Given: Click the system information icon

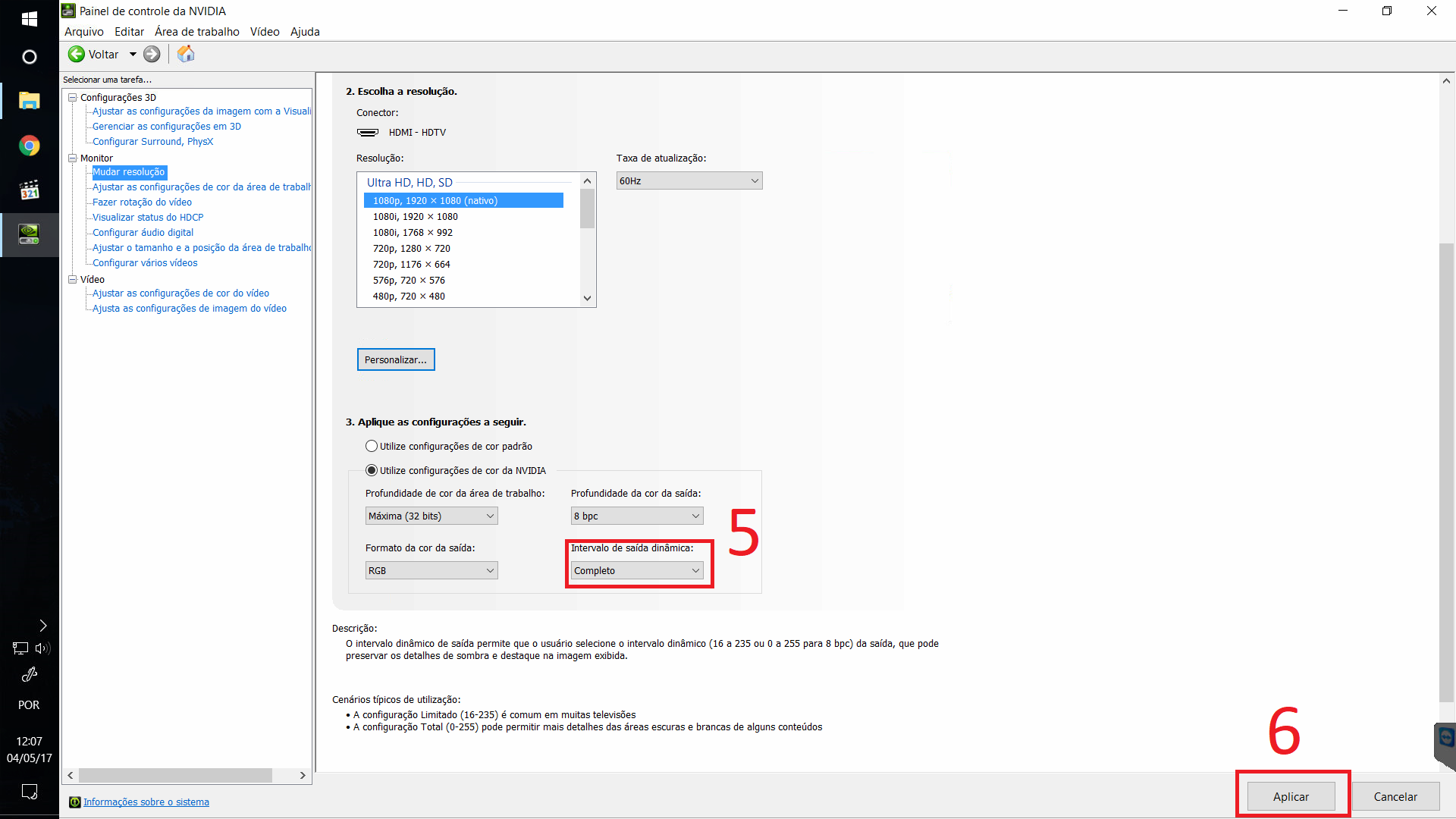Looking at the screenshot, I should click(x=74, y=802).
